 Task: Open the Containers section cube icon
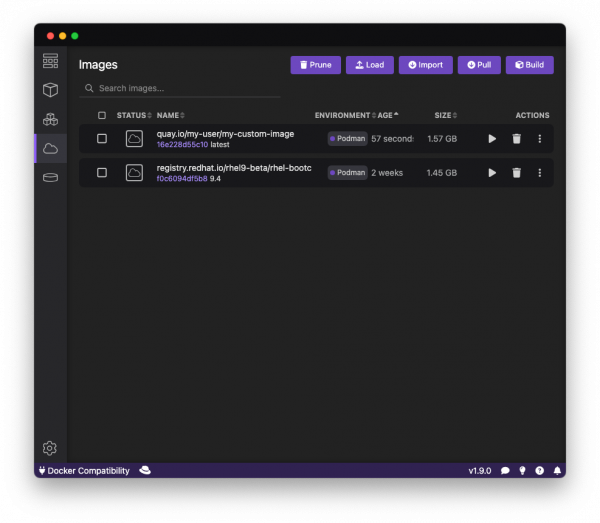[x=51, y=90]
